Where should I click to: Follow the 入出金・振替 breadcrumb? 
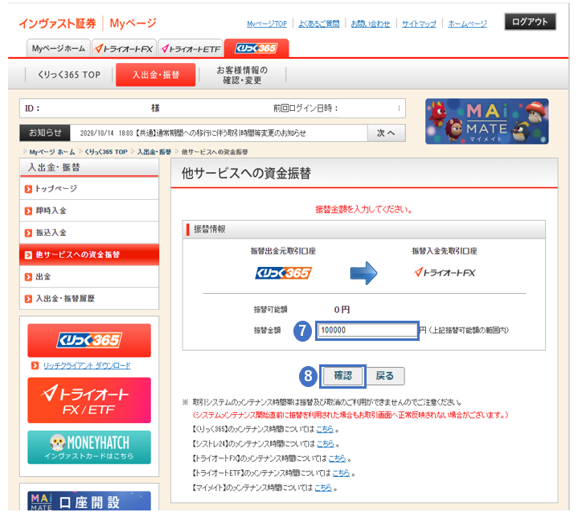[154, 152]
